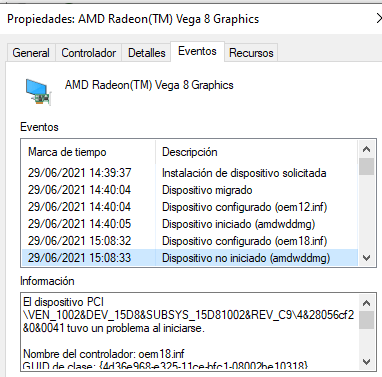
Task: Select the Eventos tab
Action: [x=197, y=51]
